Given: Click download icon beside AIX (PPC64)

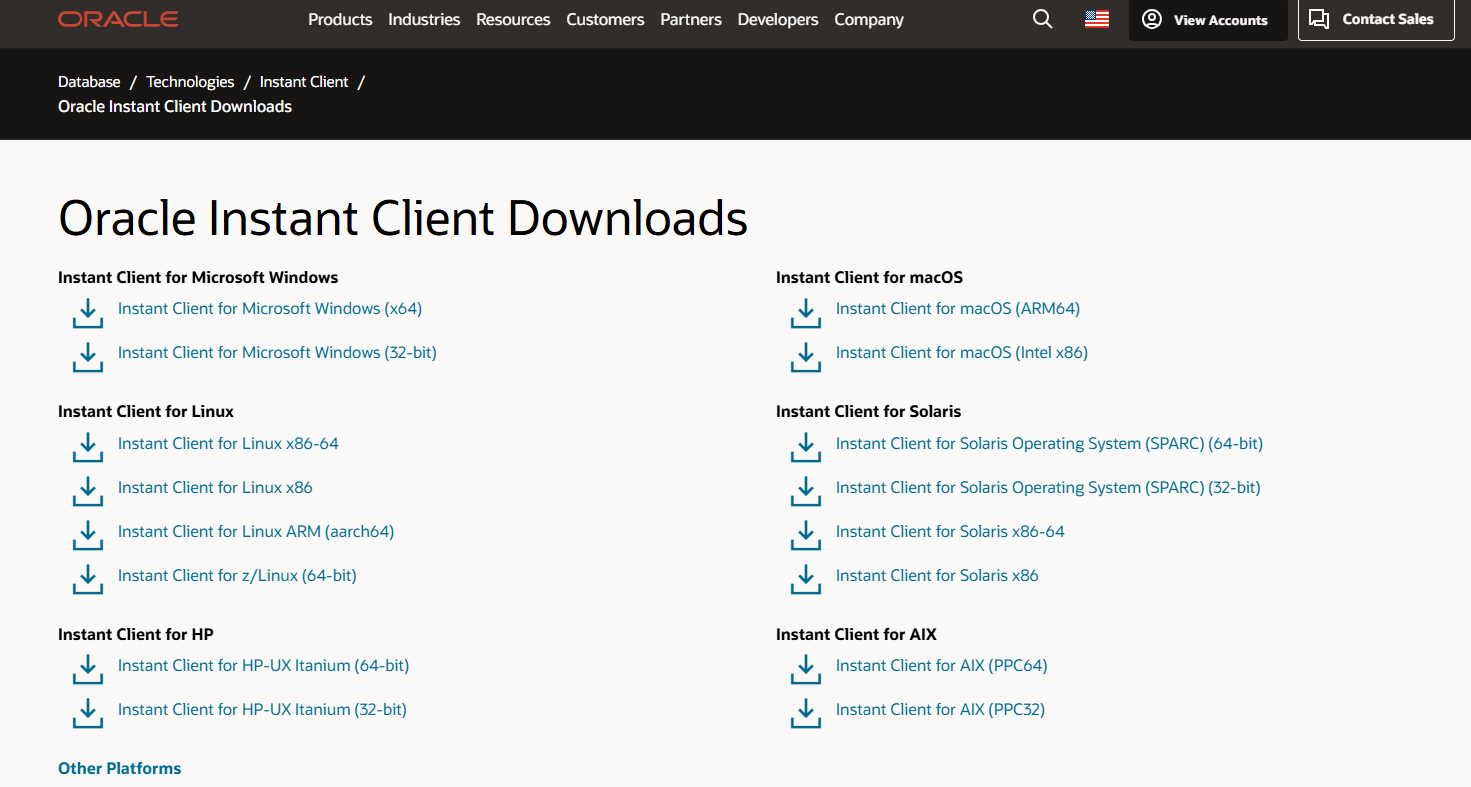Looking at the screenshot, I should (806, 669).
